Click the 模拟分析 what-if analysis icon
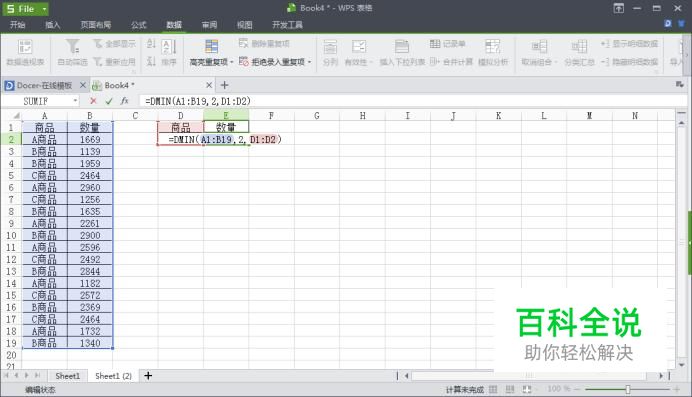Screen dimensions: 692x397 click(x=493, y=47)
